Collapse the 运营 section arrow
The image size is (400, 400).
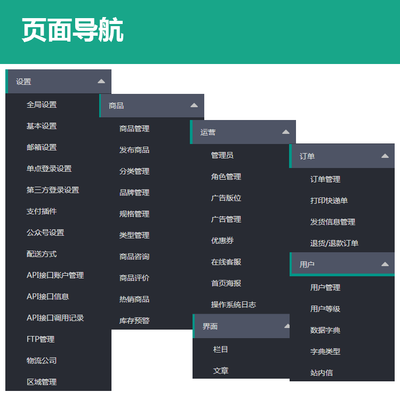286,132
